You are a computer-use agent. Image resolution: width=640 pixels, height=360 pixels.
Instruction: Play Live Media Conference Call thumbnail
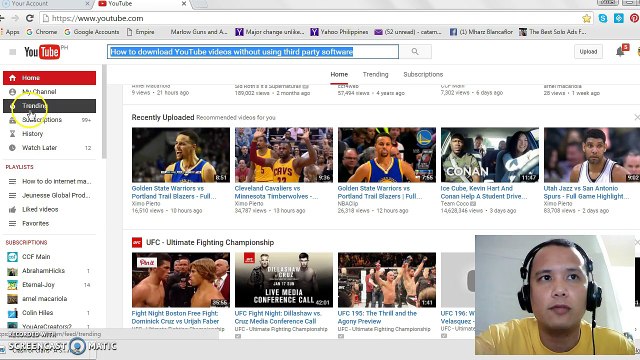(x=284, y=280)
